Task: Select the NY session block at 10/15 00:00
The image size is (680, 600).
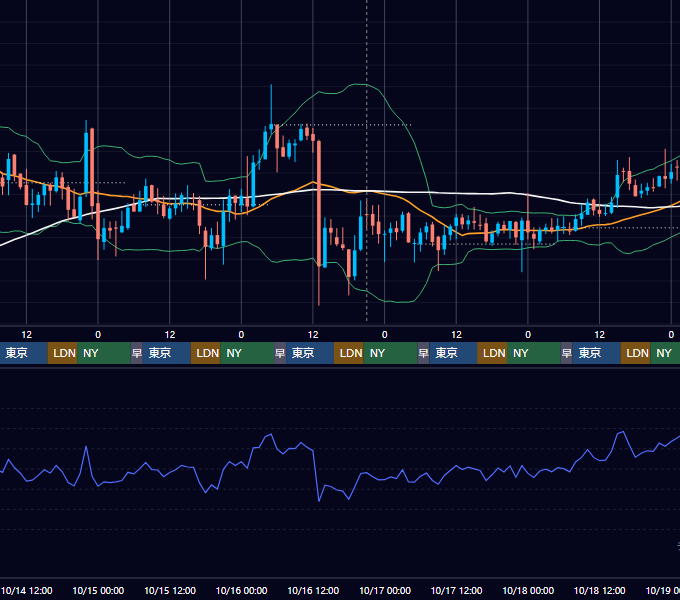Action: click(x=104, y=353)
